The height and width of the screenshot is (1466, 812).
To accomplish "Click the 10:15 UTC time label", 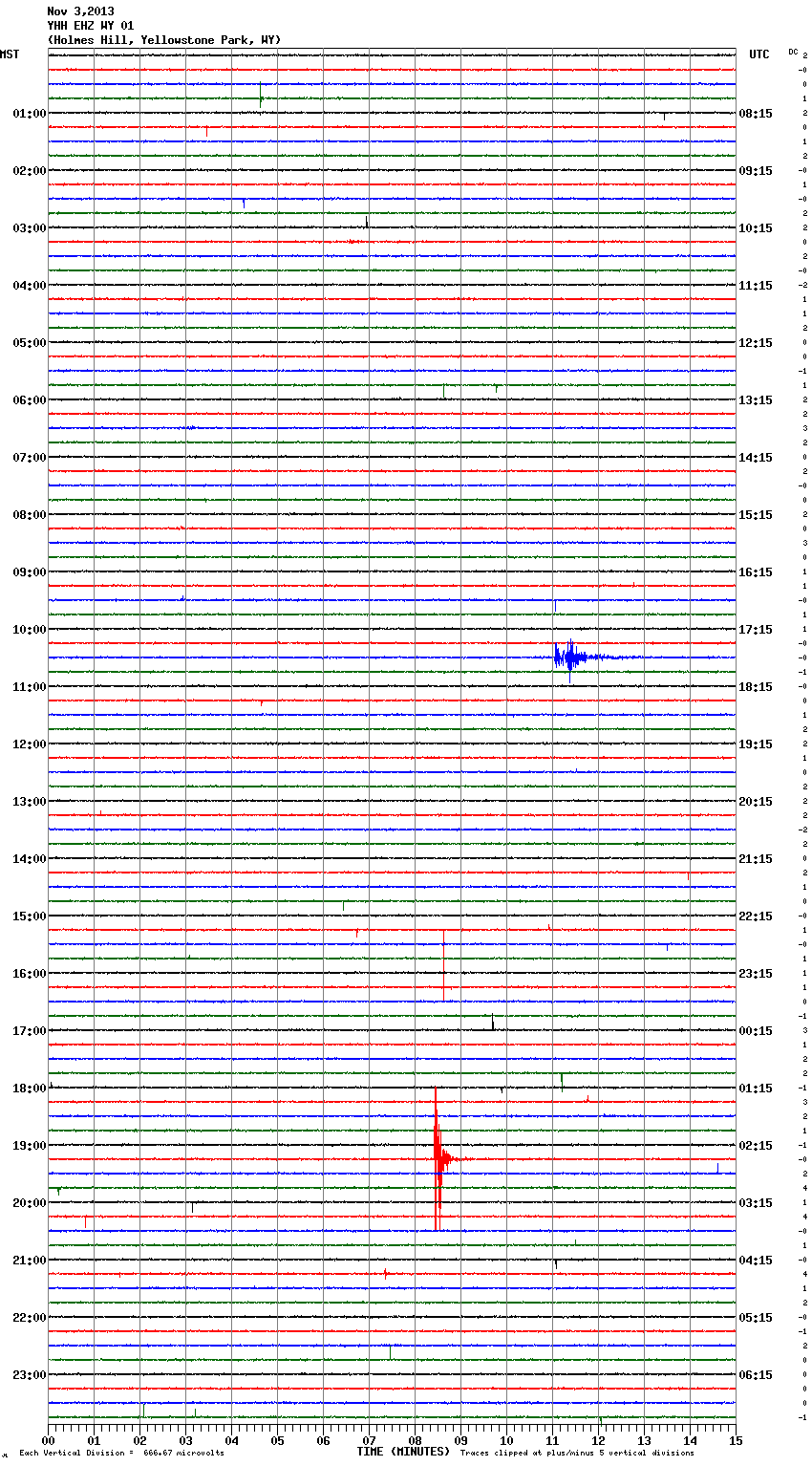I will 756,228.
